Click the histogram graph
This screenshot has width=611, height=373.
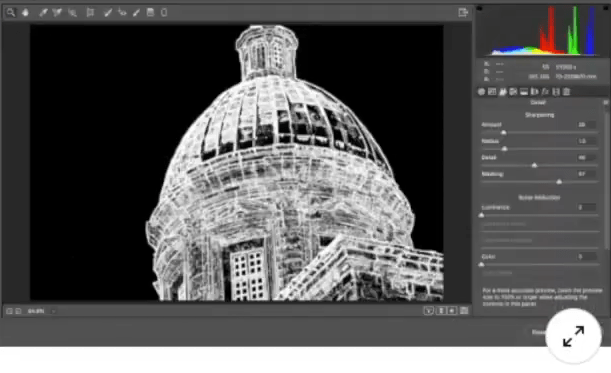542,30
